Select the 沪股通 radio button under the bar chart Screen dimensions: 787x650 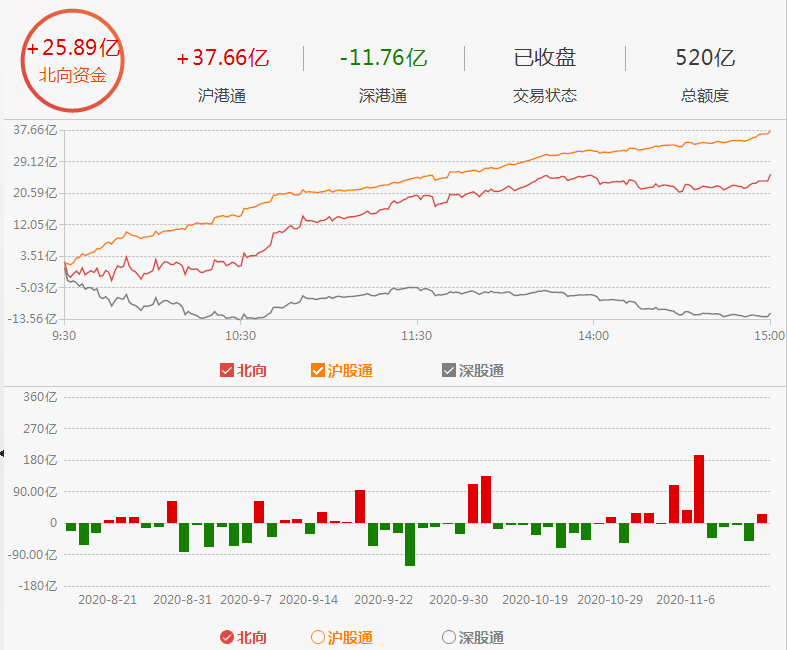318,637
